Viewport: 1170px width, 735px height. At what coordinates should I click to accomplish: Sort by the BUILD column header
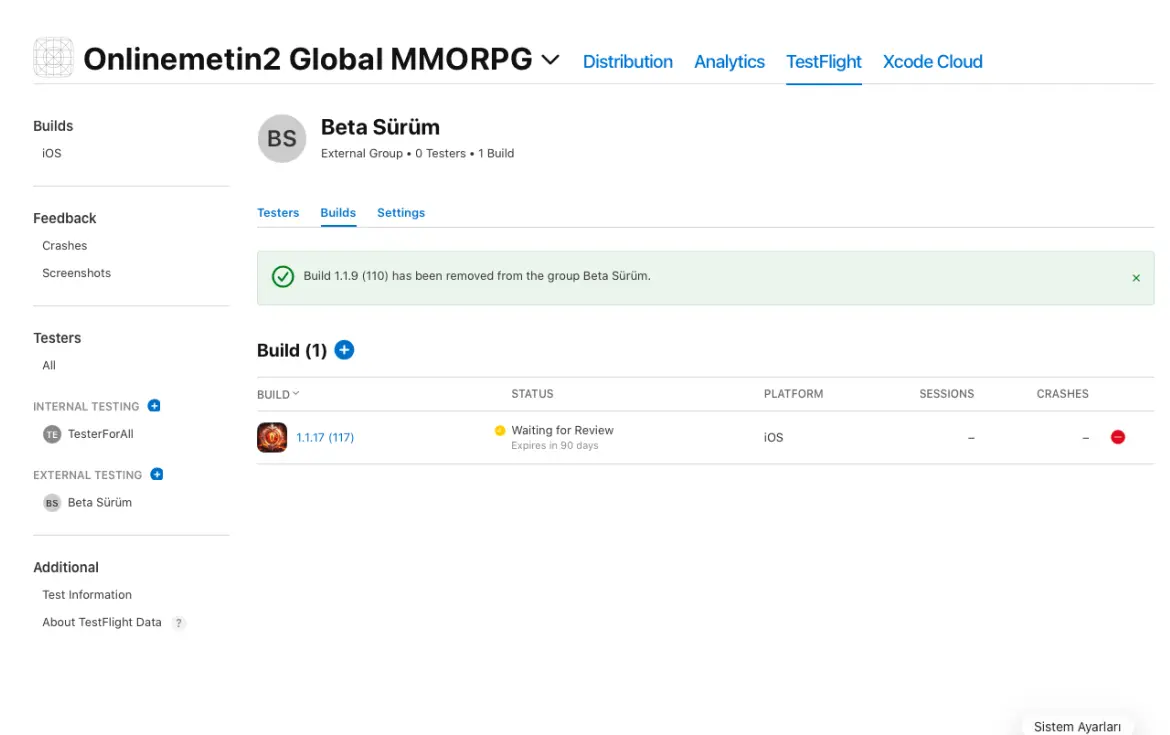tap(278, 394)
